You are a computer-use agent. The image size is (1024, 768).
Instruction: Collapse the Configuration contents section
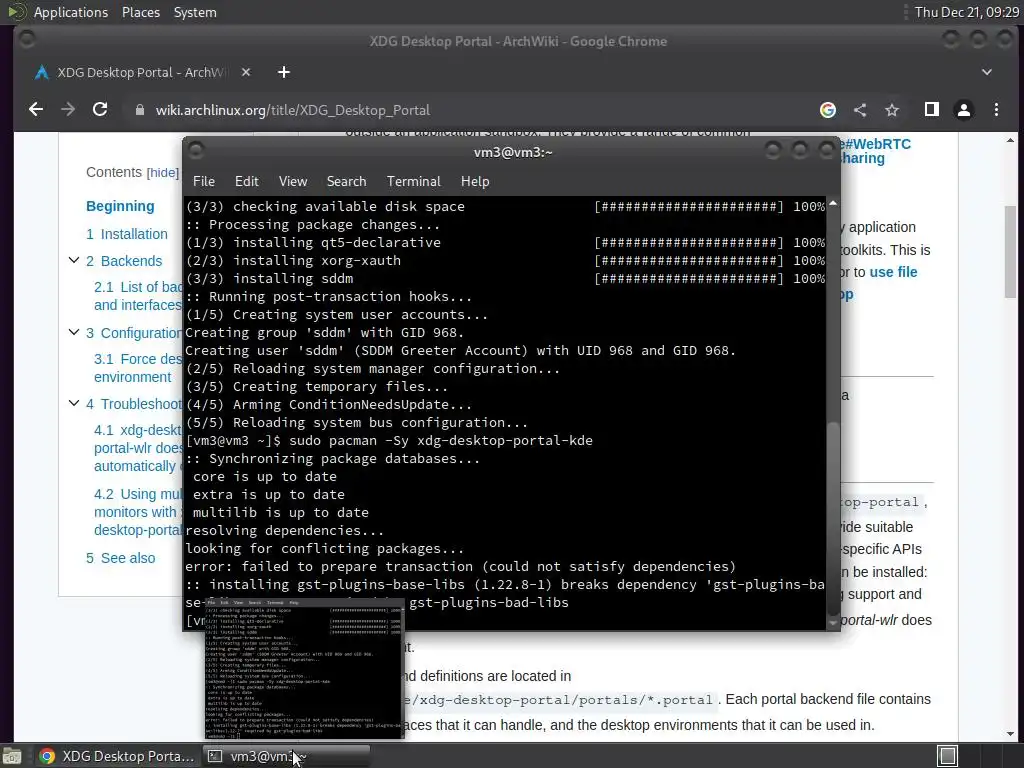(x=74, y=332)
